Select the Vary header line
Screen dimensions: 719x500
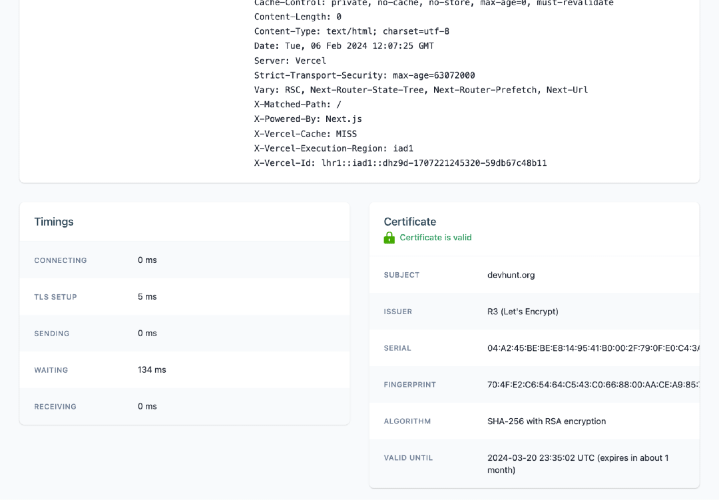421,90
